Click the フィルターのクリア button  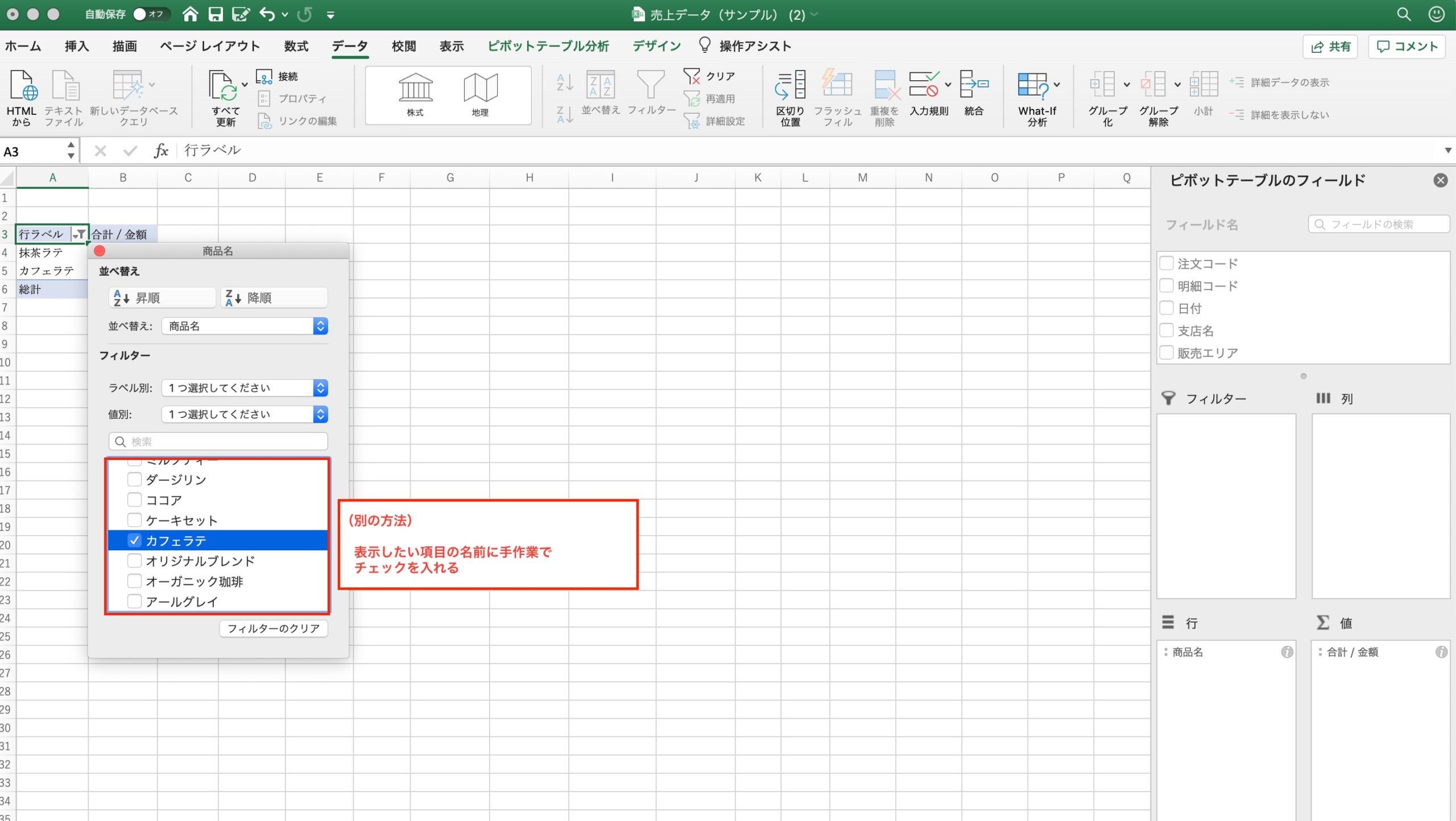click(x=274, y=628)
